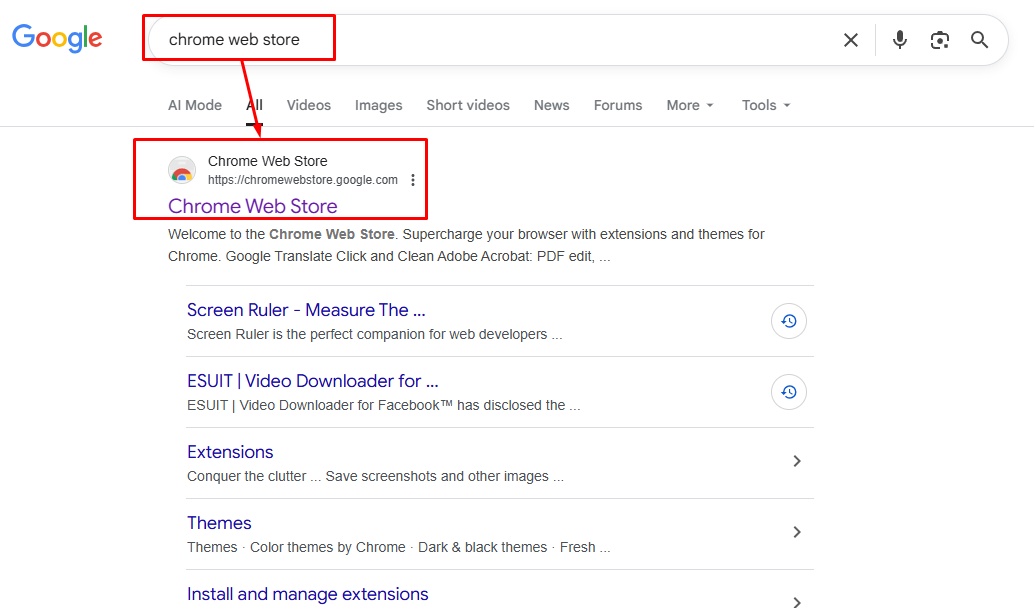The width and height of the screenshot is (1034, 608).
Task: Expand the Extensions result with its arrow
Action: click(797, 461)
